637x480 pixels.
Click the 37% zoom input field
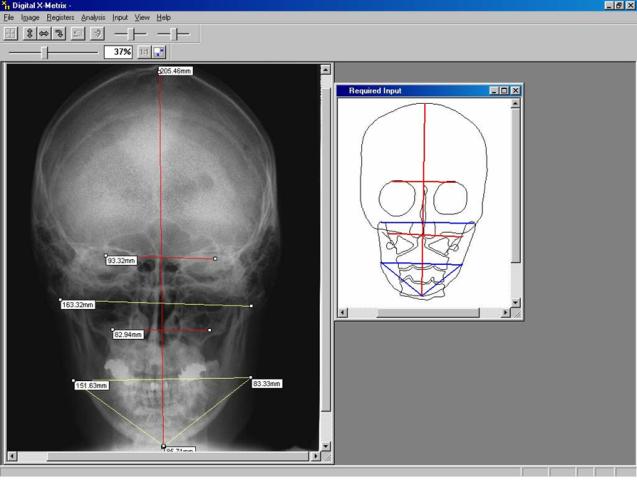pos(118,52)
